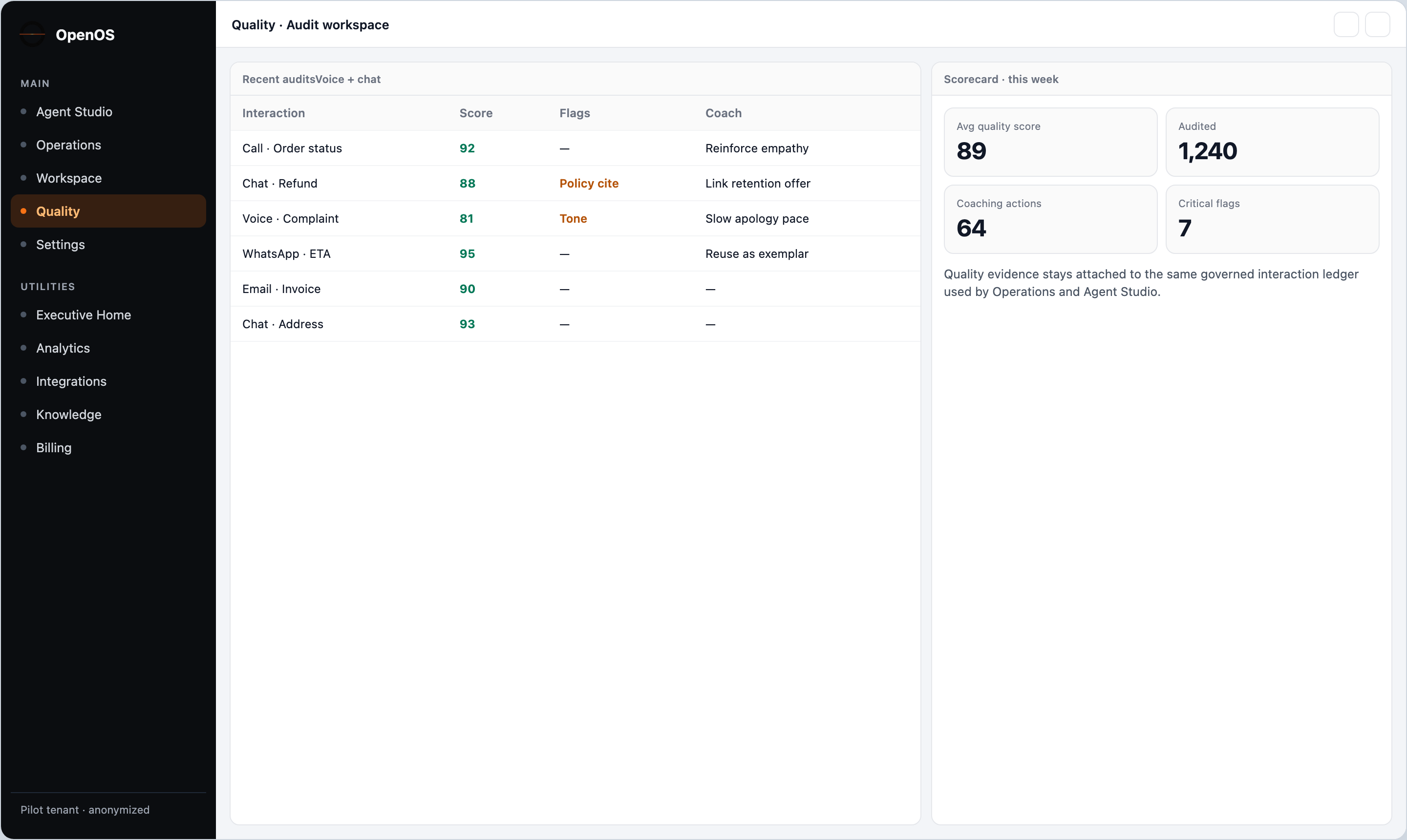Open the 'Chat · Refund' audit row
1407x840 pixels.
575,184
